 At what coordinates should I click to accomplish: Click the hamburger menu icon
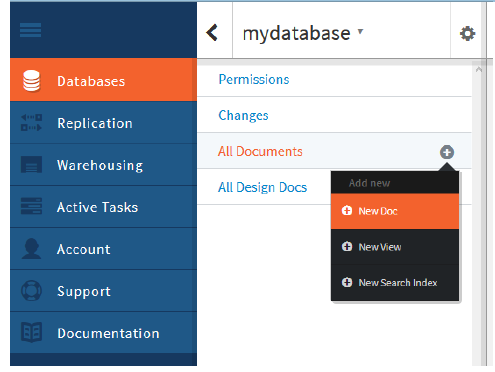pyautogui.click(x=30, y=30)
